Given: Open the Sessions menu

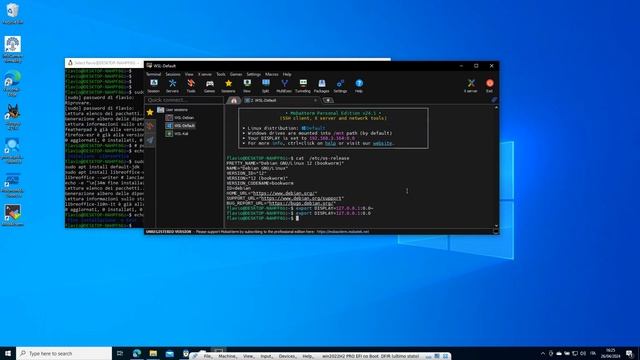Looking at the screenshot, I should (173, 74).
